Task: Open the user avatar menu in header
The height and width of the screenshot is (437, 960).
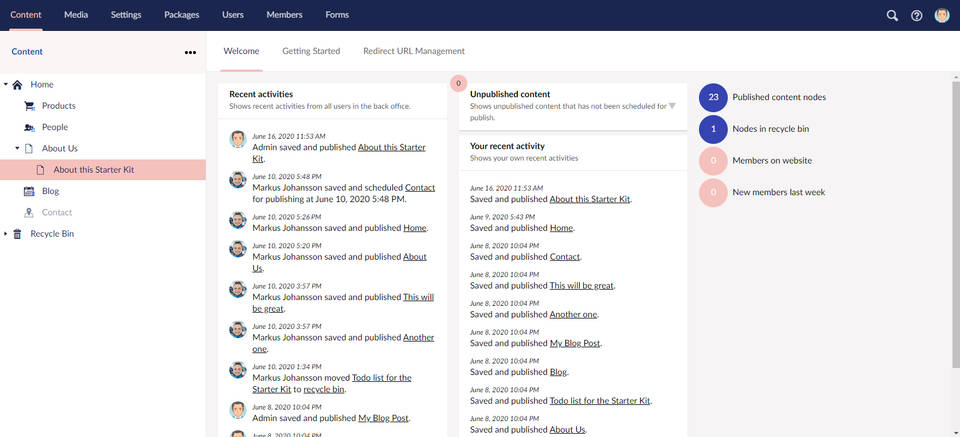Action: coord(942,15)
